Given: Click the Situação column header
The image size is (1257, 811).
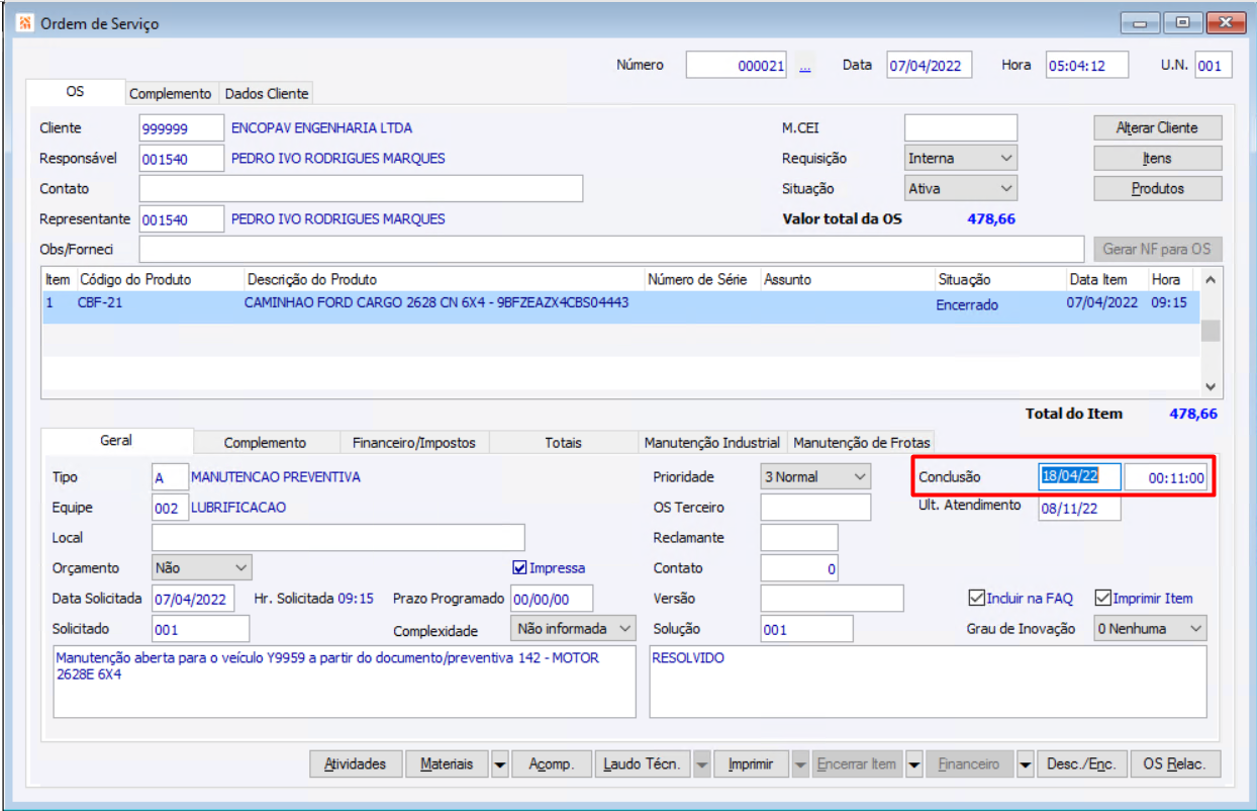Looking at the screenshot, I should (x=999, y=280).
